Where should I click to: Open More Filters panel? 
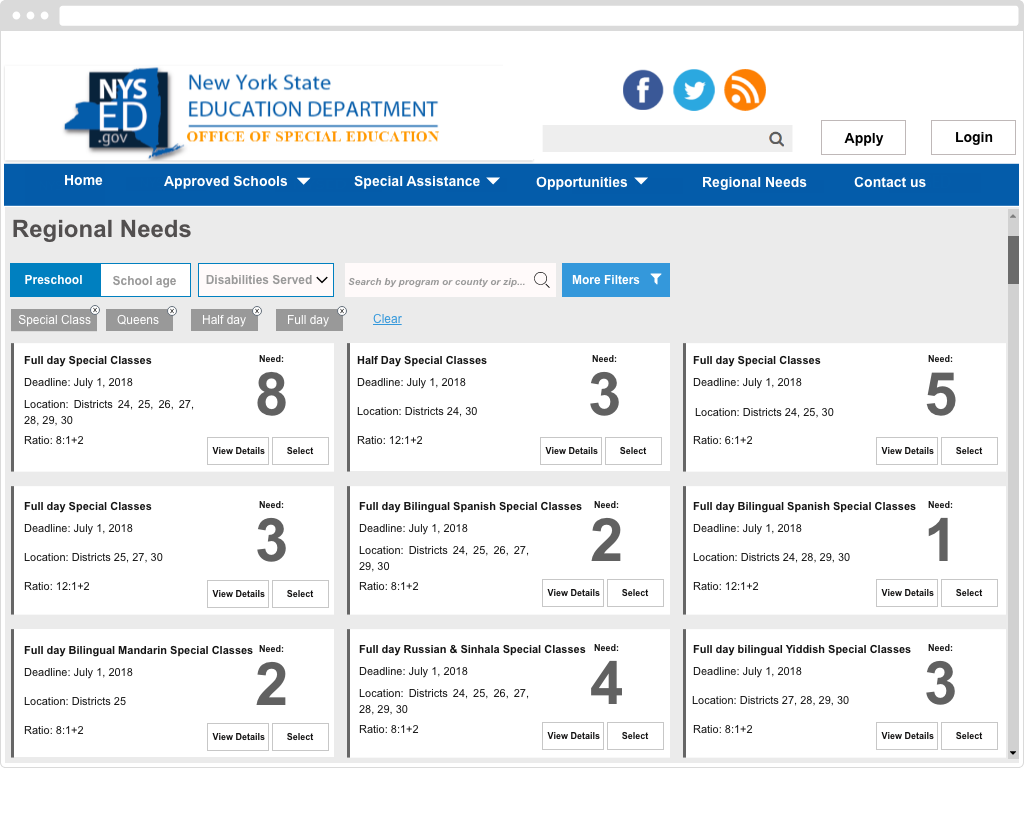(x=615, y=280)
